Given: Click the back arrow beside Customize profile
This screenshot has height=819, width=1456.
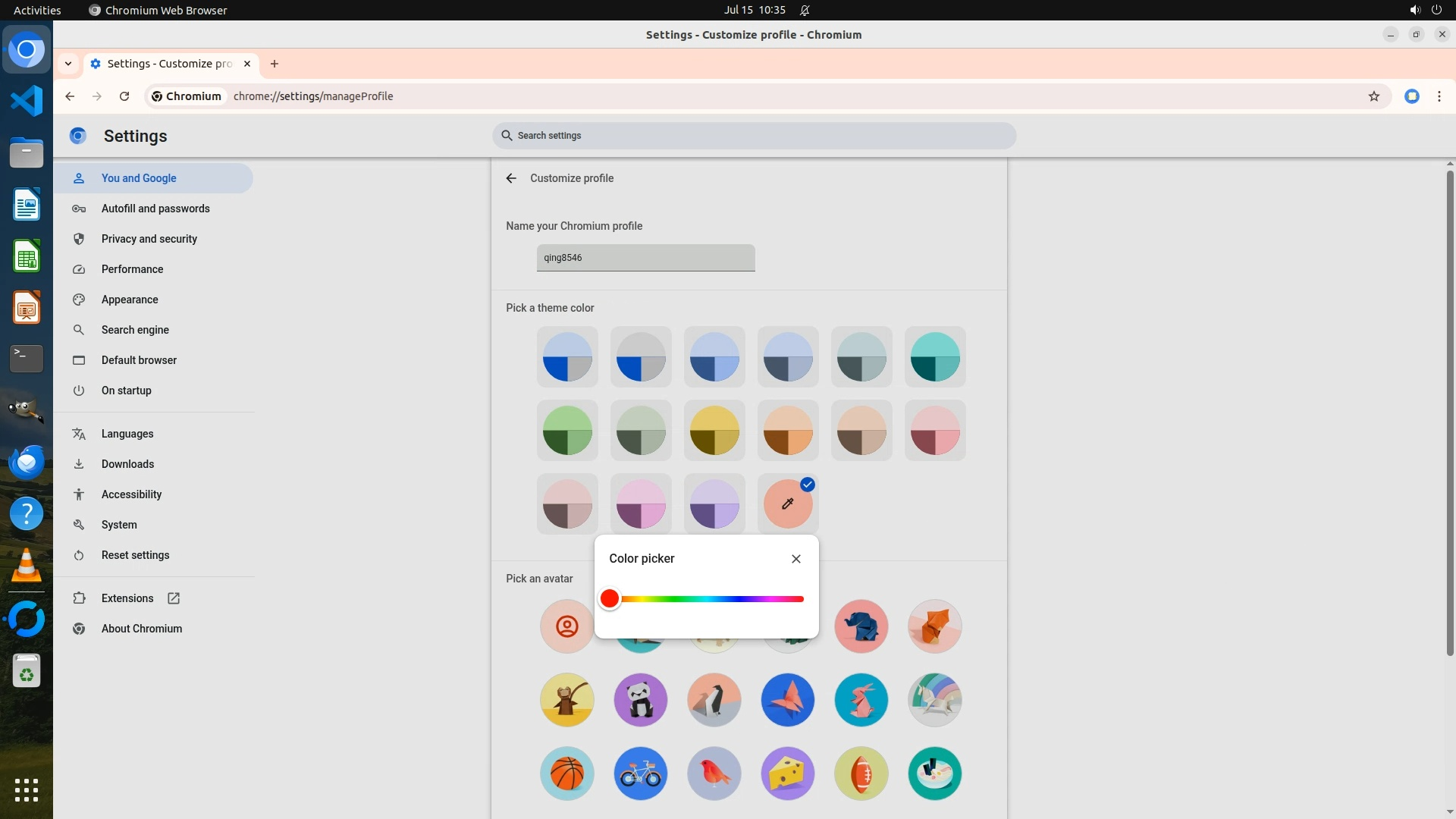Looking at the screenshot, I should point(511,178).
